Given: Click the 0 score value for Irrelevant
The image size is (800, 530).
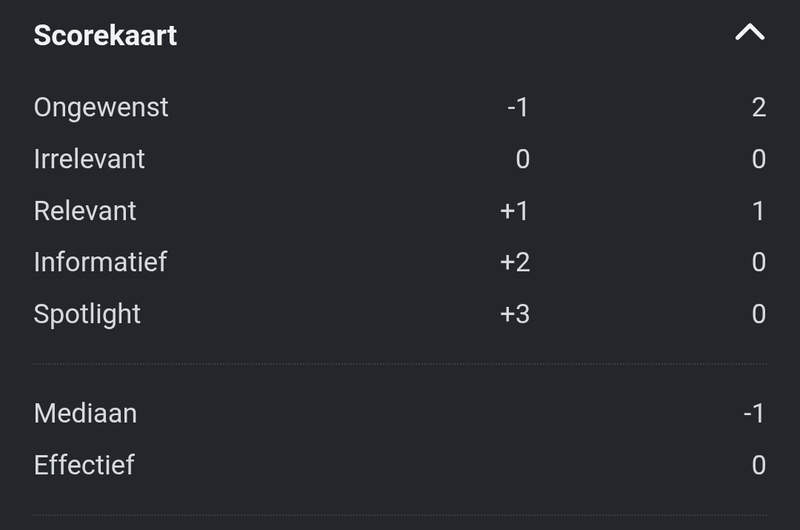Looking at the screenshot, I should [x=522, y=159].
